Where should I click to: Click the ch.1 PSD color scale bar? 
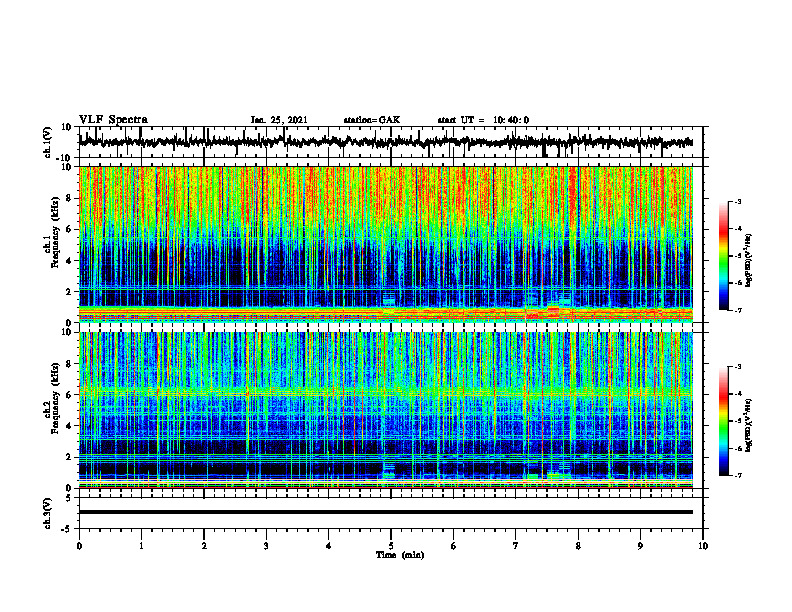723,256
